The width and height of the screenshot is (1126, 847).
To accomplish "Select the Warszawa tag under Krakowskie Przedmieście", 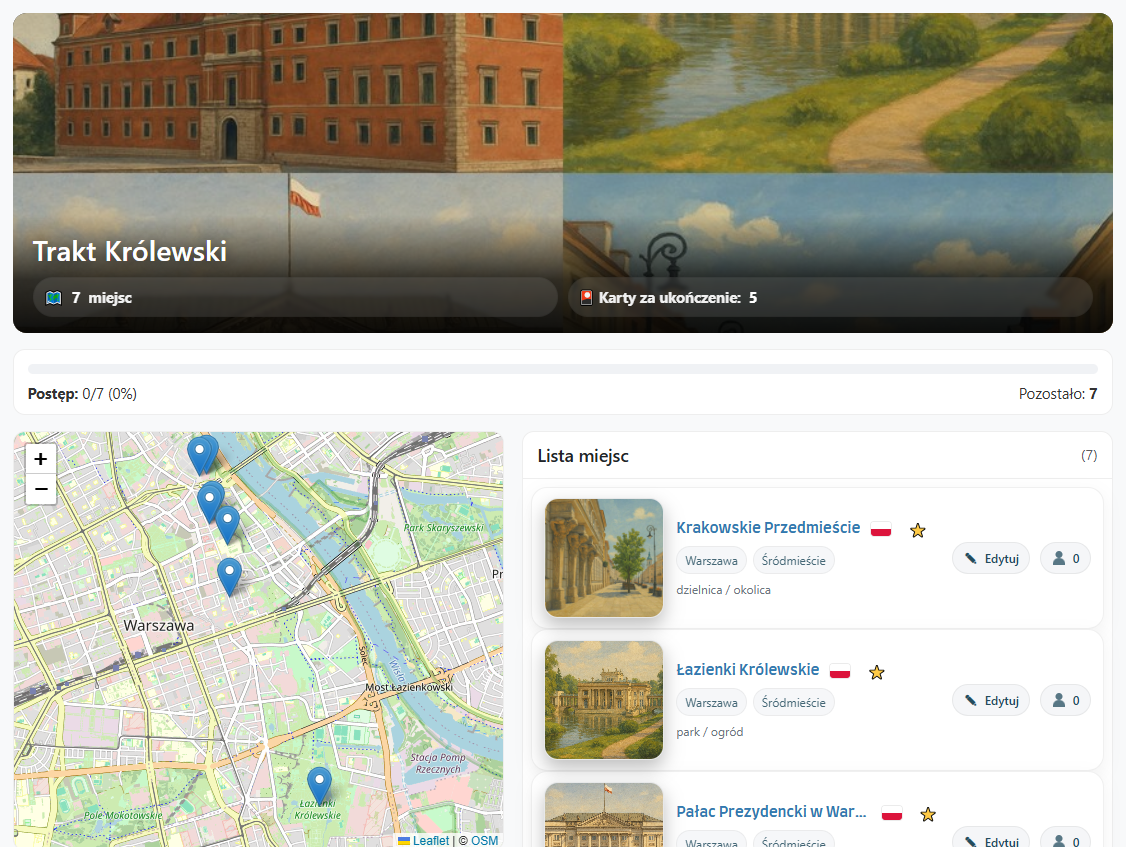I will tap(711, 560).
